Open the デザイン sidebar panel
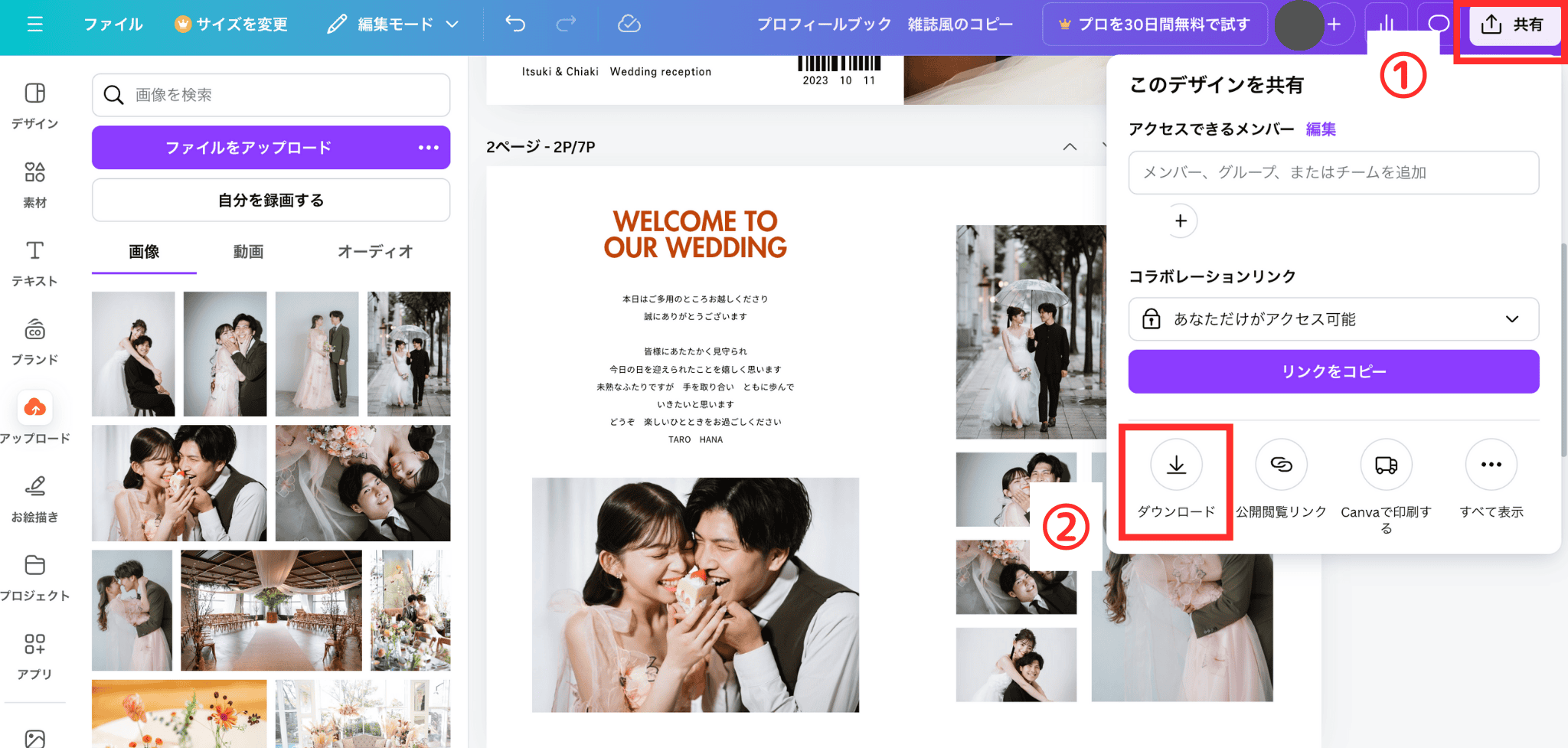 coord(34,106)
